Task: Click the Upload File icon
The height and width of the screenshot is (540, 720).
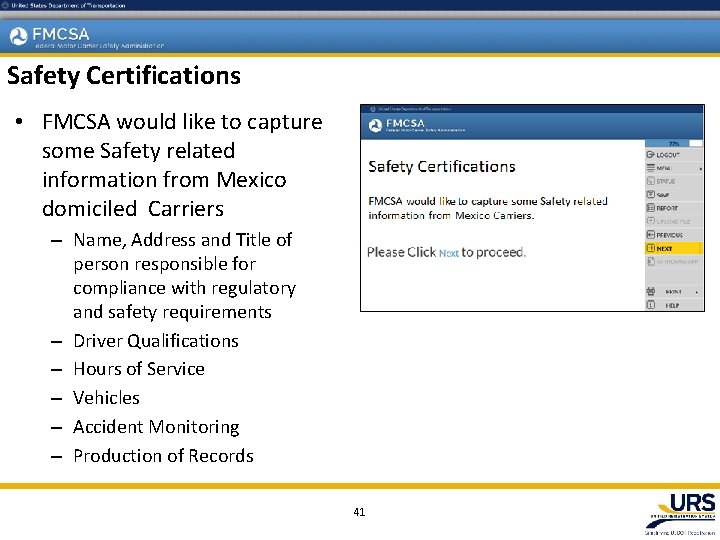Action: 650,221
